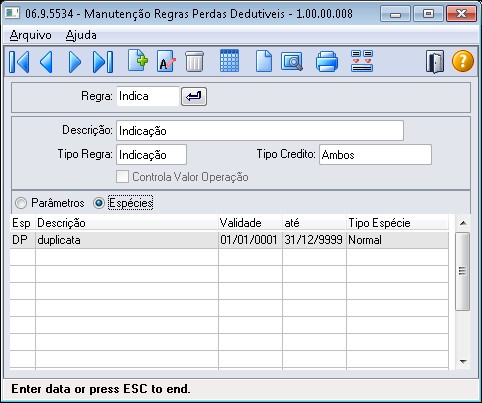Open the Tipo Regra field
Screen dimensions: 482x403
click(x=151, y=155)
